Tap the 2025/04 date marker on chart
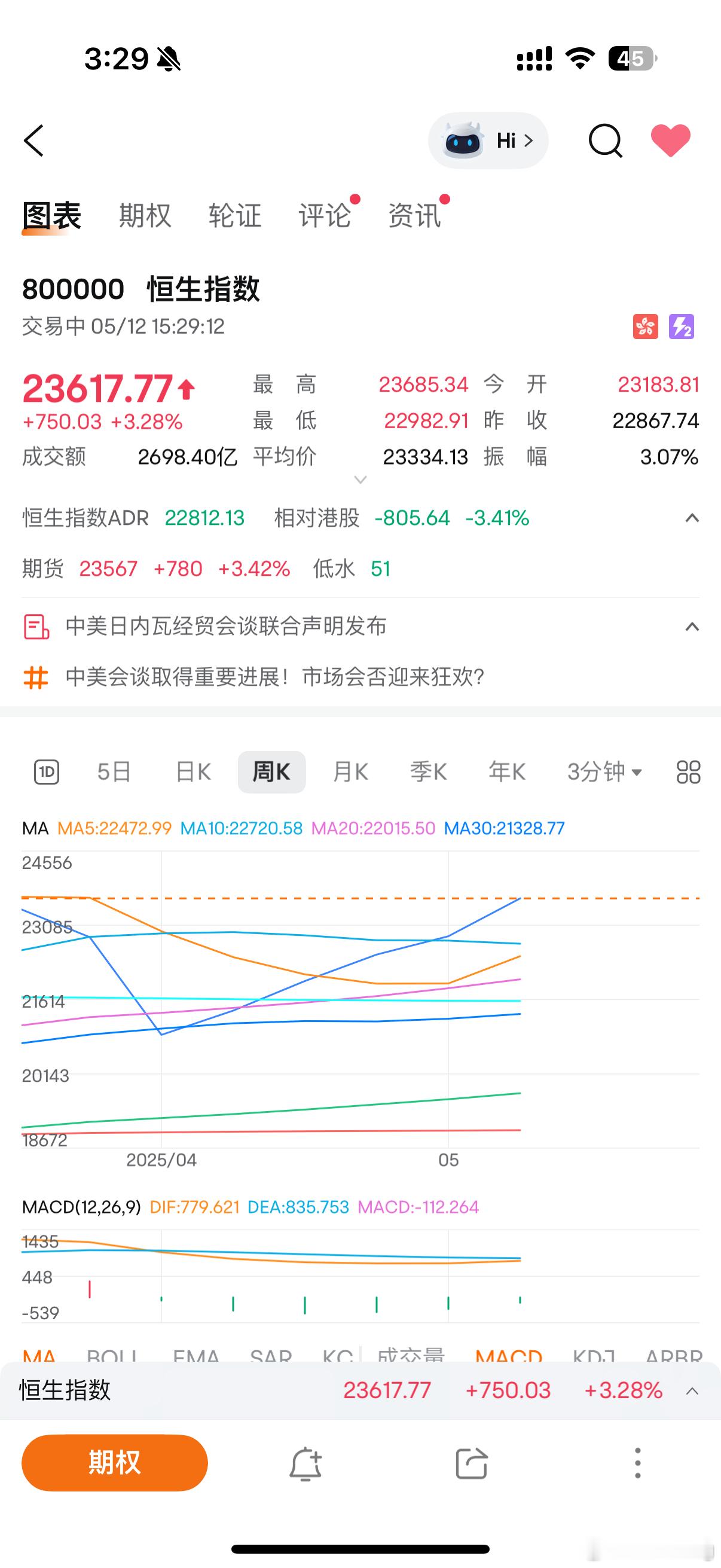The width and height of the screenshot is (721, 1568). [161, 1160]
